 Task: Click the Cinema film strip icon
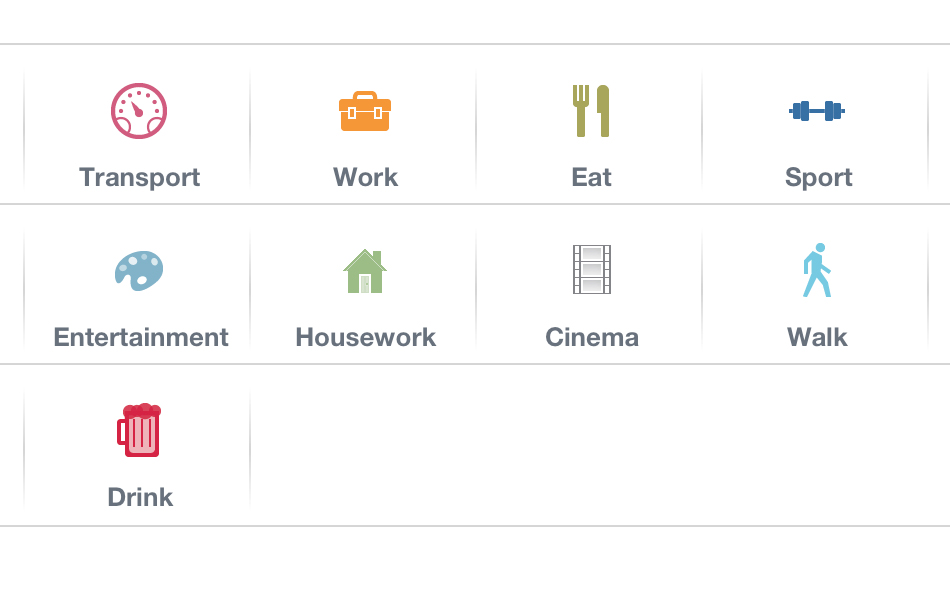pos(591,270)
